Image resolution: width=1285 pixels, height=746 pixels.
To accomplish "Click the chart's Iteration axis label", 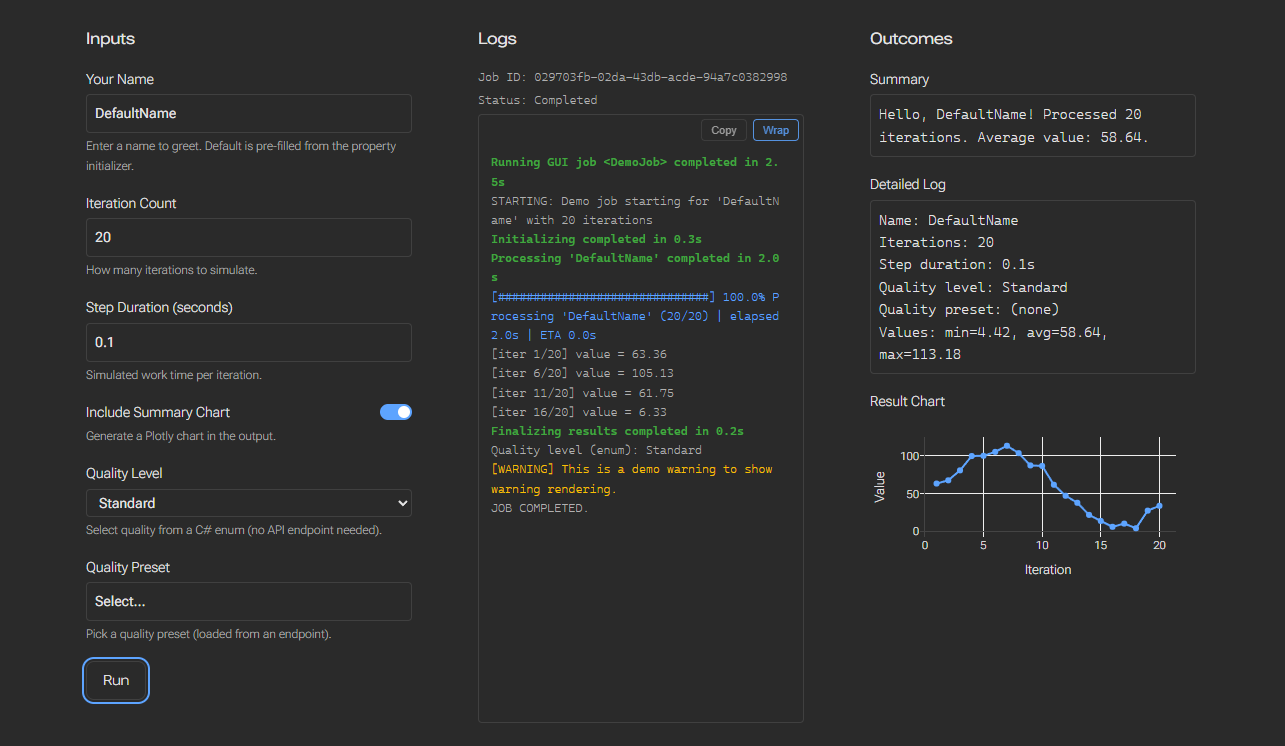I will pyautogui.click(x=1048, y=569).
